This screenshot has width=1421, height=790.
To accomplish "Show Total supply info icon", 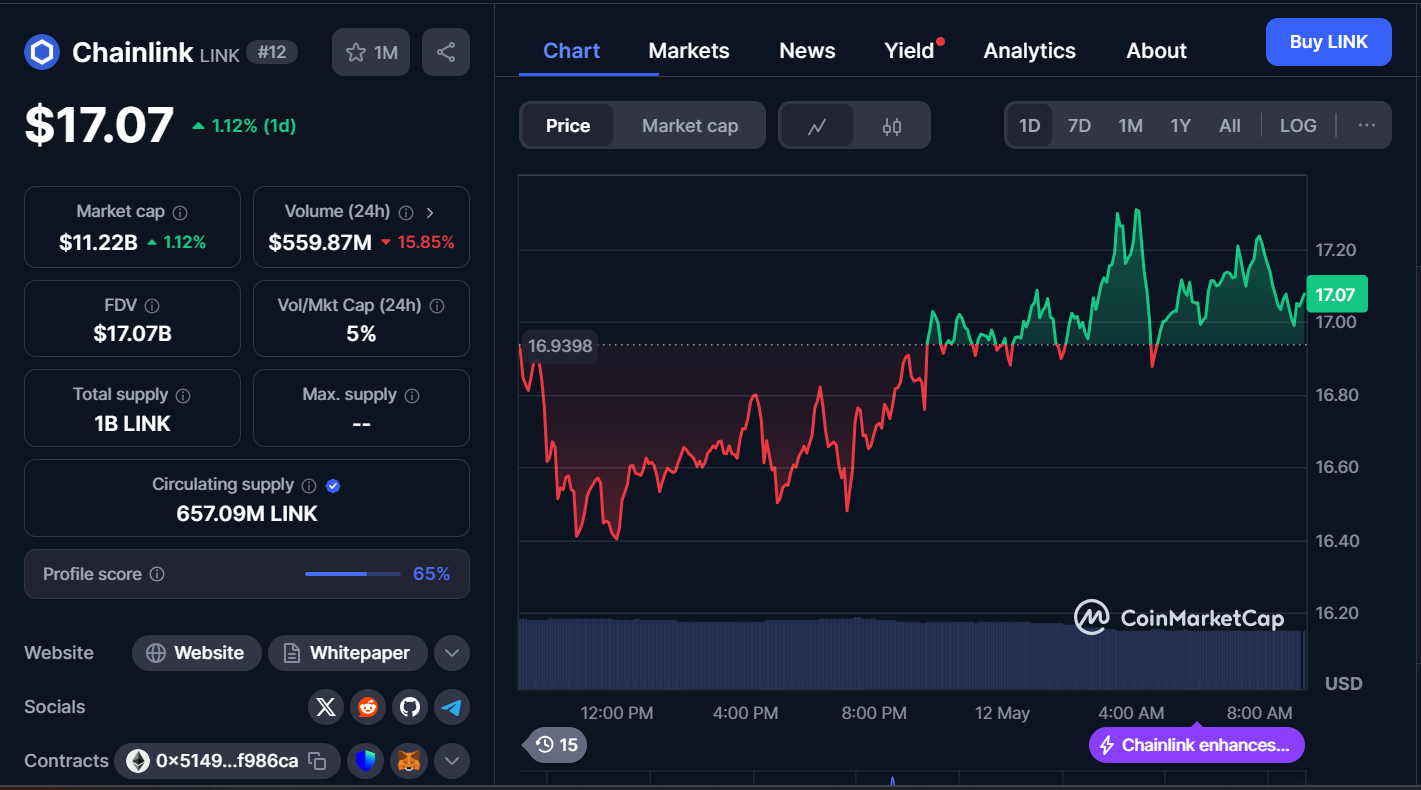I will tap(183, 395).
